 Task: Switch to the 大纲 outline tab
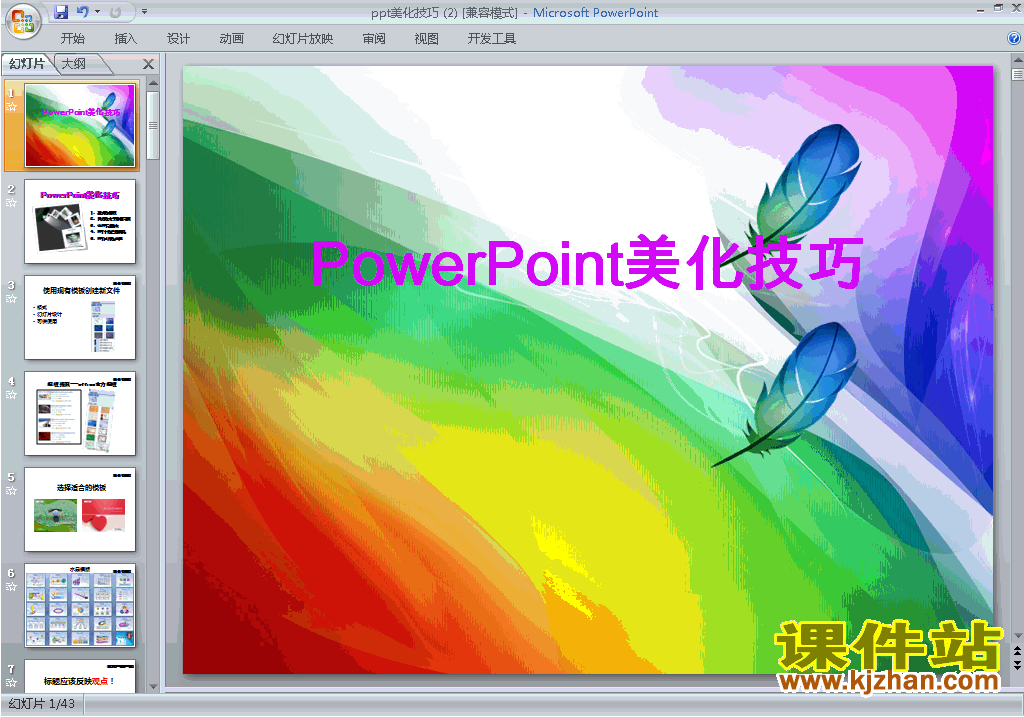click(74, 63)
